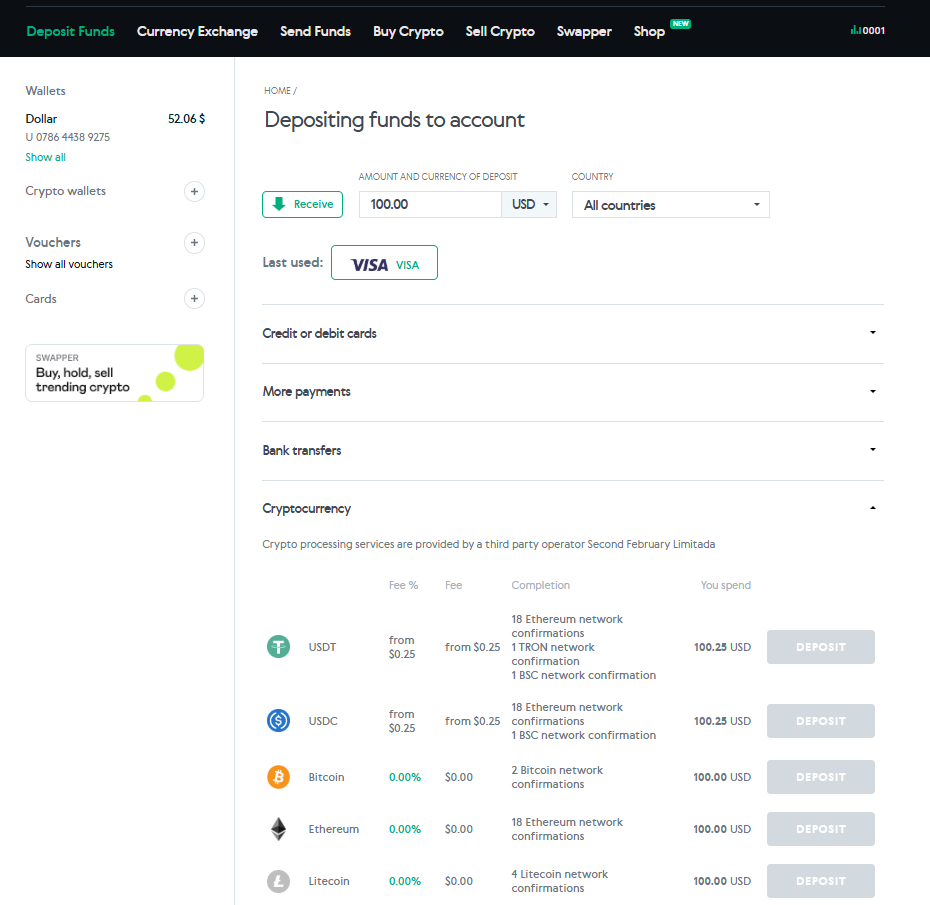Add a new Card plus icon
The width and height of the screenshot is (930, 905).
coord(195,298)
